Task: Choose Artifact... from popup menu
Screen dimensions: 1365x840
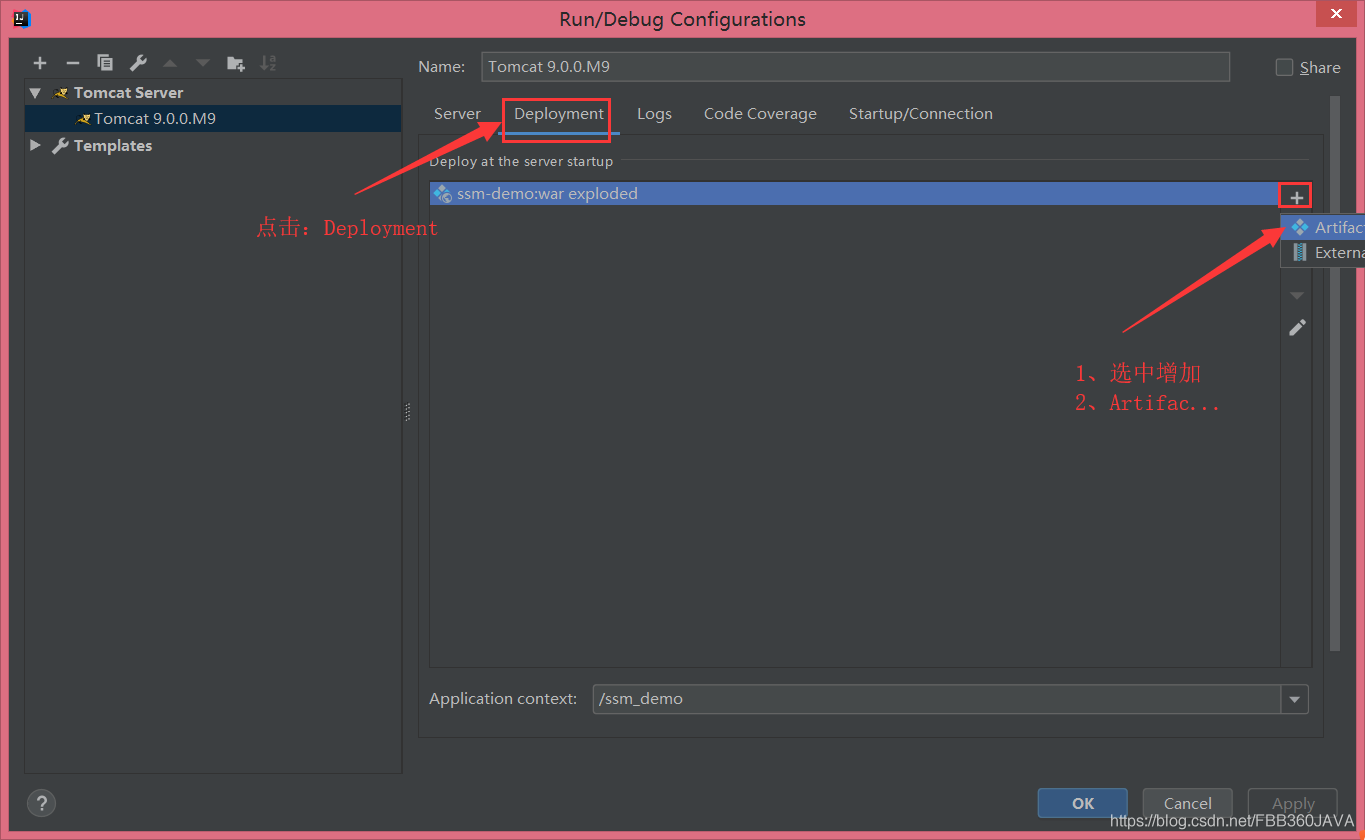Action: coord(1324,228)
